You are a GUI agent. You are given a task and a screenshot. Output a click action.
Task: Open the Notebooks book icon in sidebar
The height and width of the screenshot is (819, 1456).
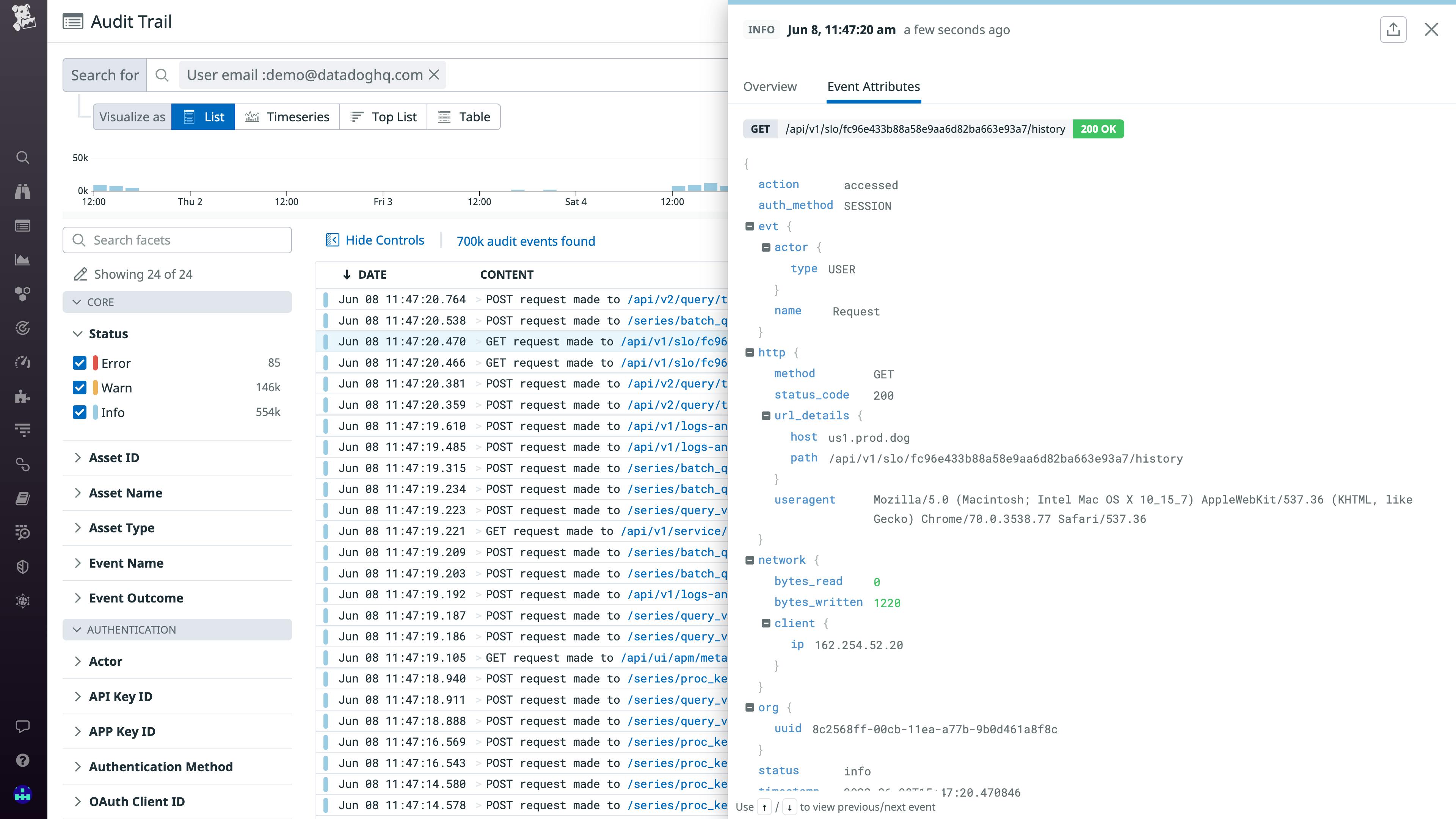pos(23,498)
